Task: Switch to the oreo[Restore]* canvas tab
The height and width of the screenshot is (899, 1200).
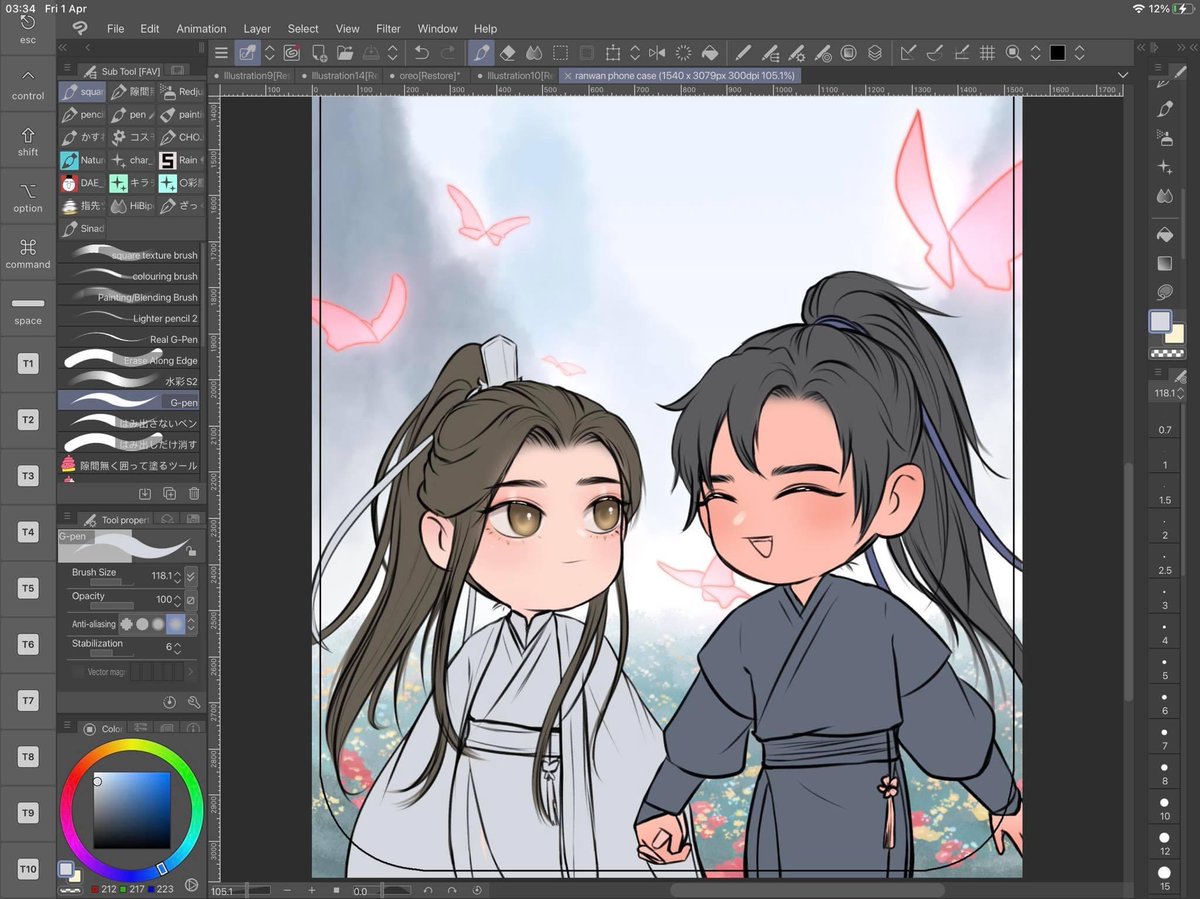Action: pyautogui.click(x=424, y=75)
